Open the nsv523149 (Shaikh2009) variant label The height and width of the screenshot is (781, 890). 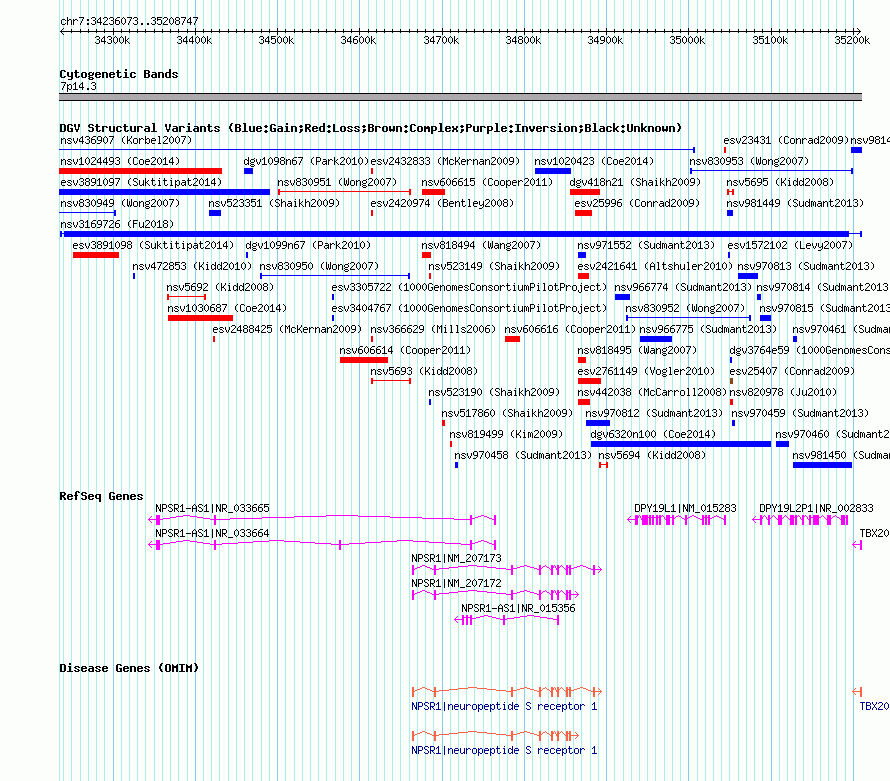click(x=494, y=266)
